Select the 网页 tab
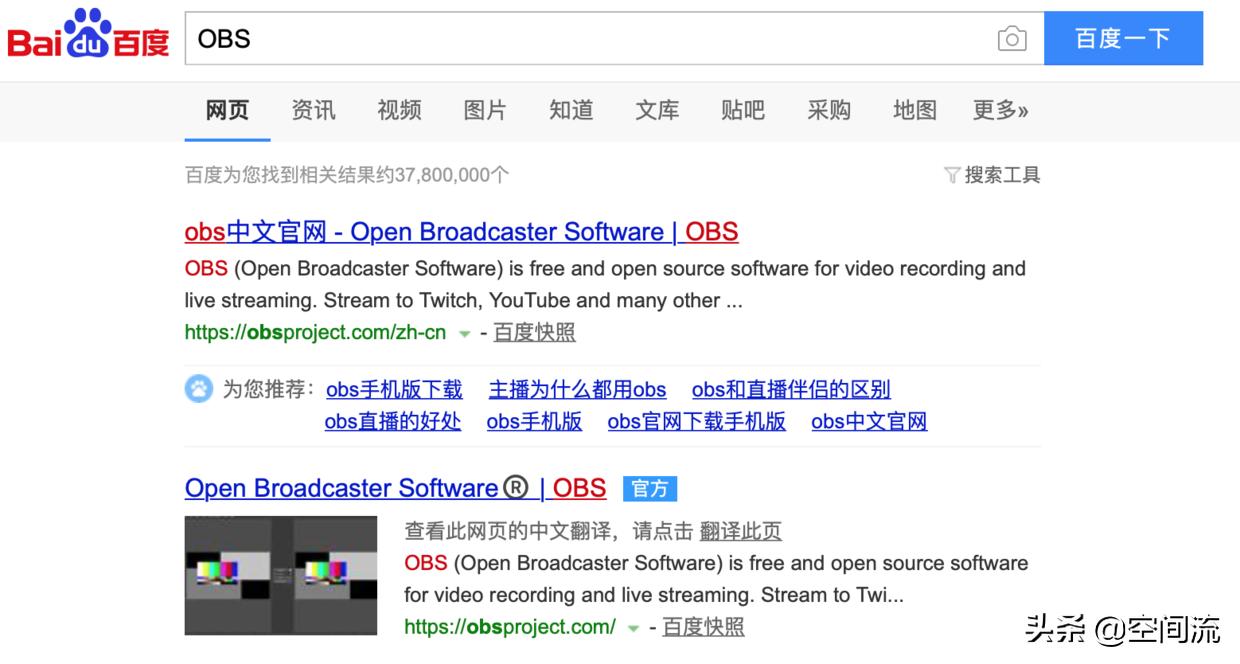 pos(227,110)
